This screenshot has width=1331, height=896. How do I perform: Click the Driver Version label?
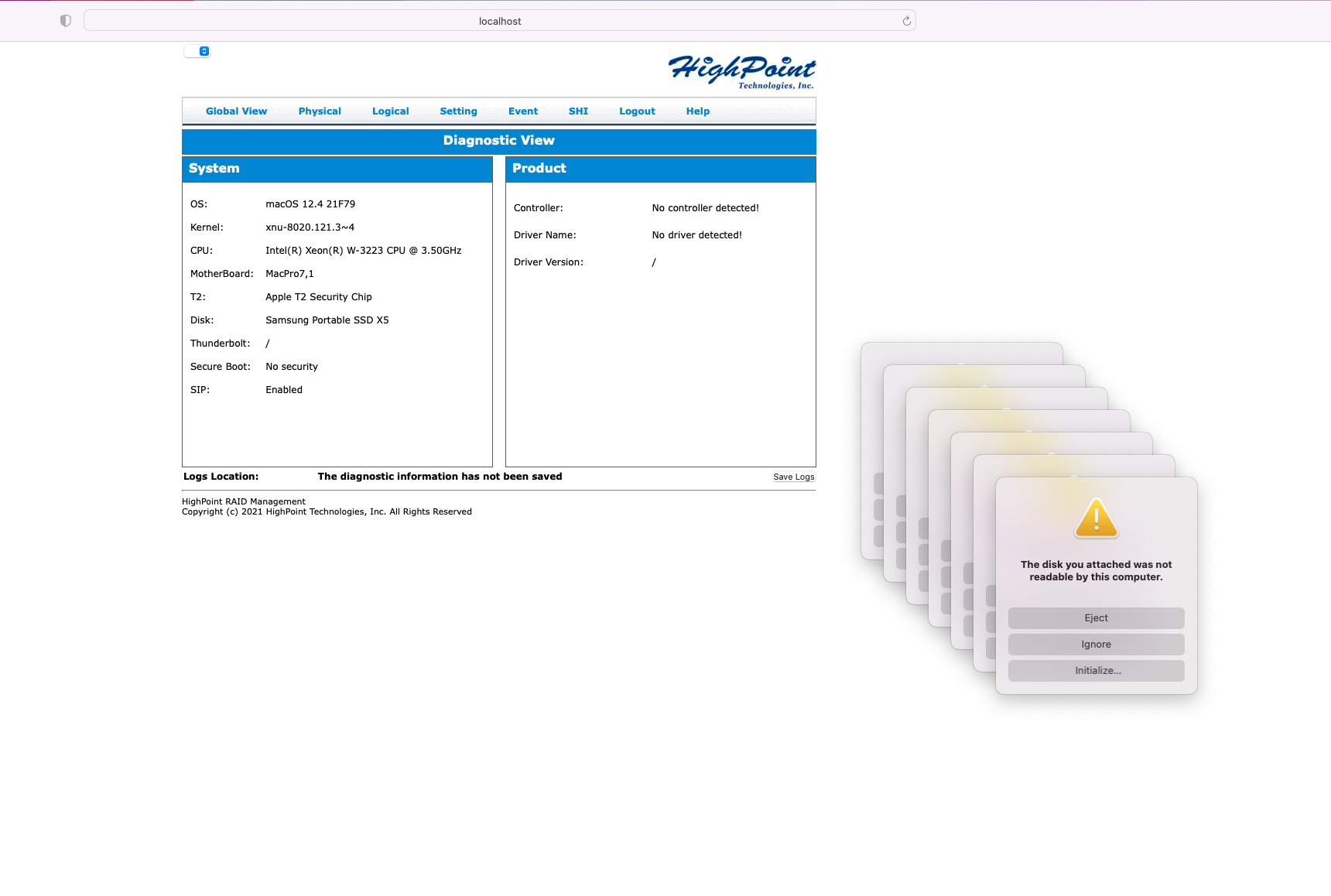[x=549, y=262]
